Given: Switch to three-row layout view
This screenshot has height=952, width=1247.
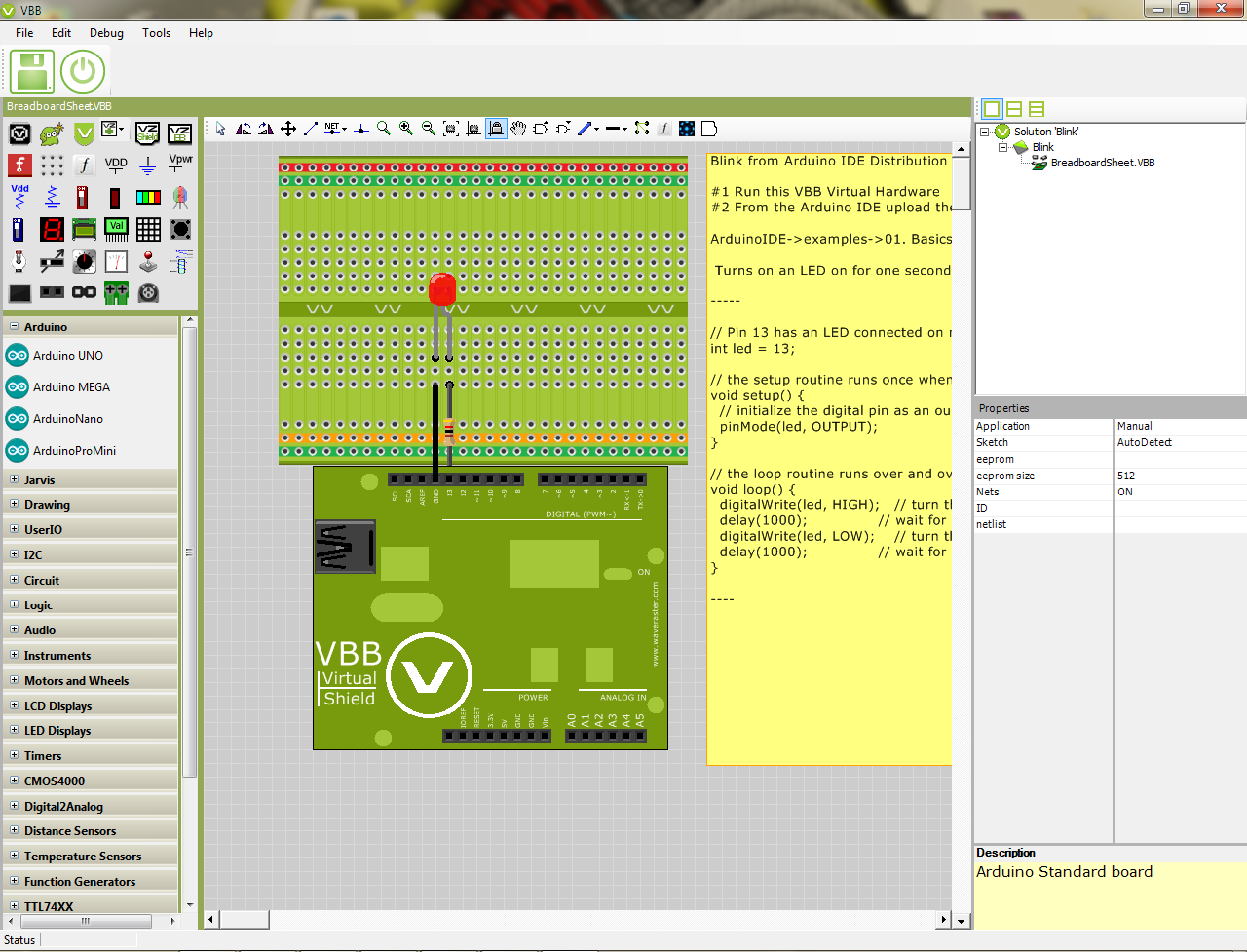Looking at the screenshot, I should tap(1037, 109).
